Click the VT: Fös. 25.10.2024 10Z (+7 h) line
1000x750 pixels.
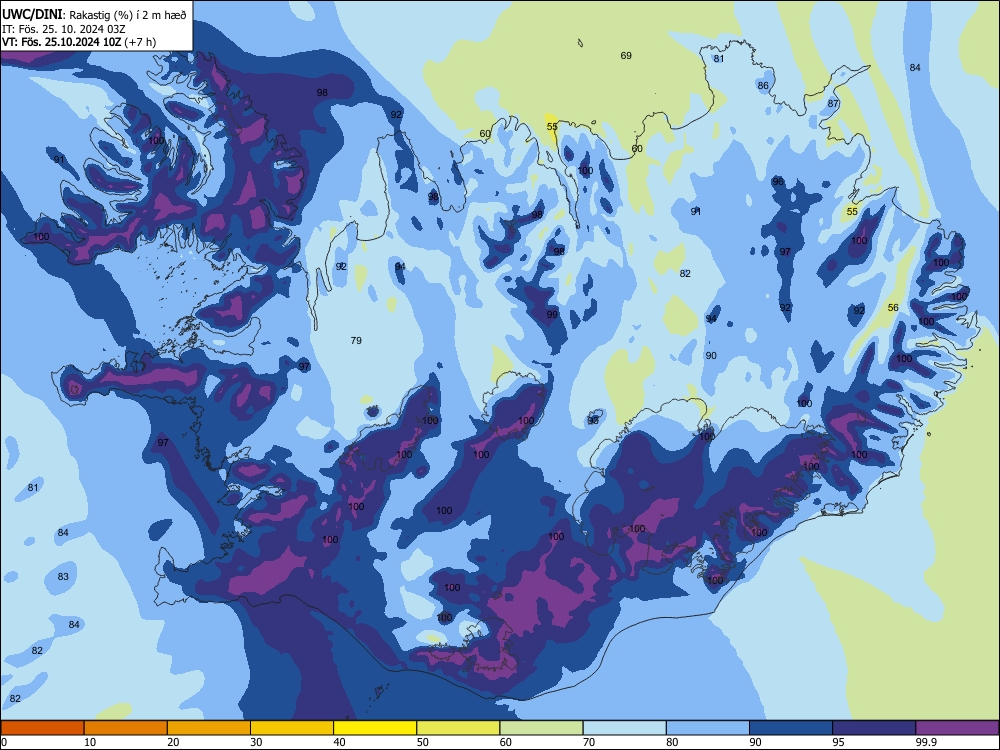pyautogui.click(x=79, y=42)
